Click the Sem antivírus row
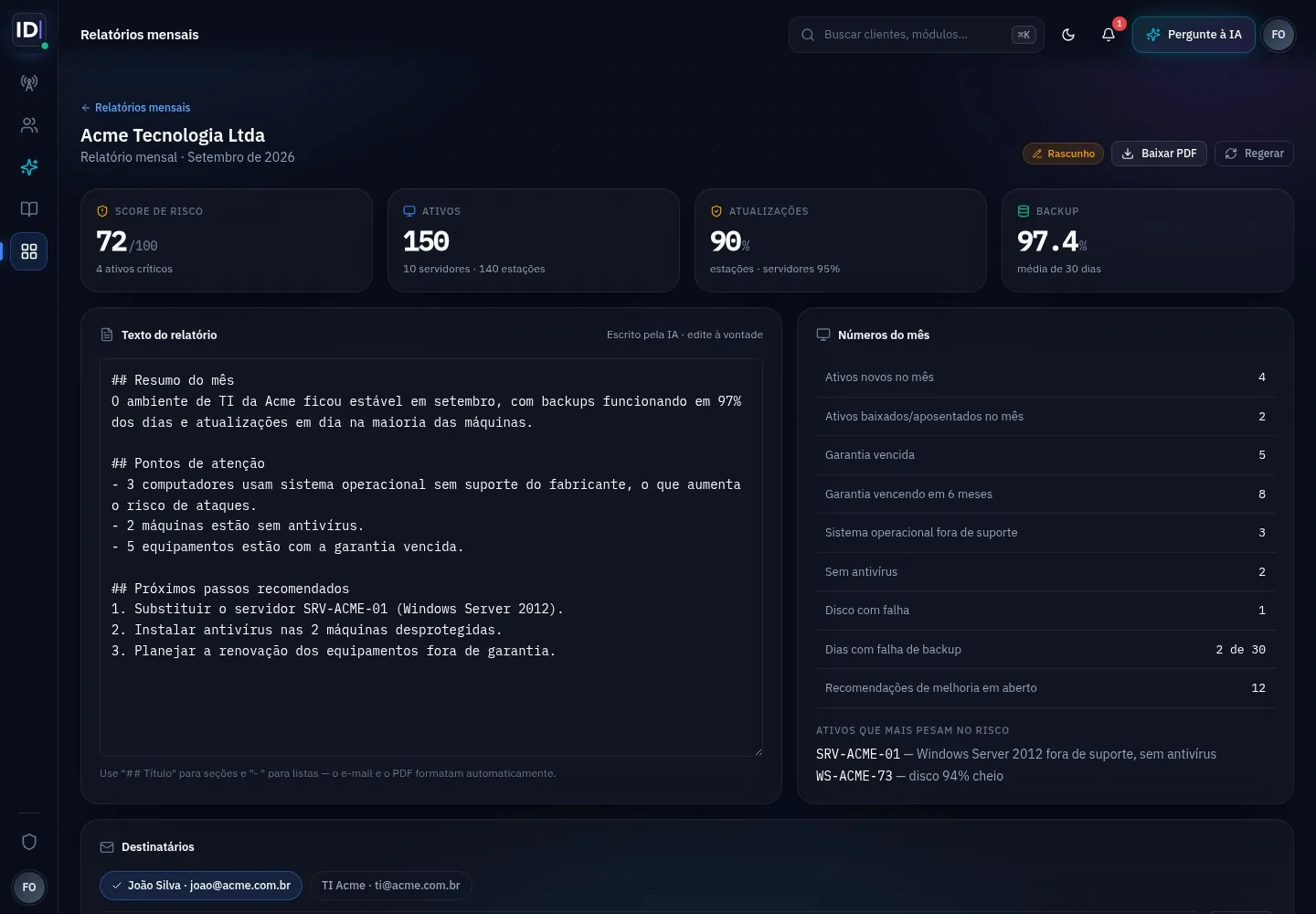 [1045, 572]
